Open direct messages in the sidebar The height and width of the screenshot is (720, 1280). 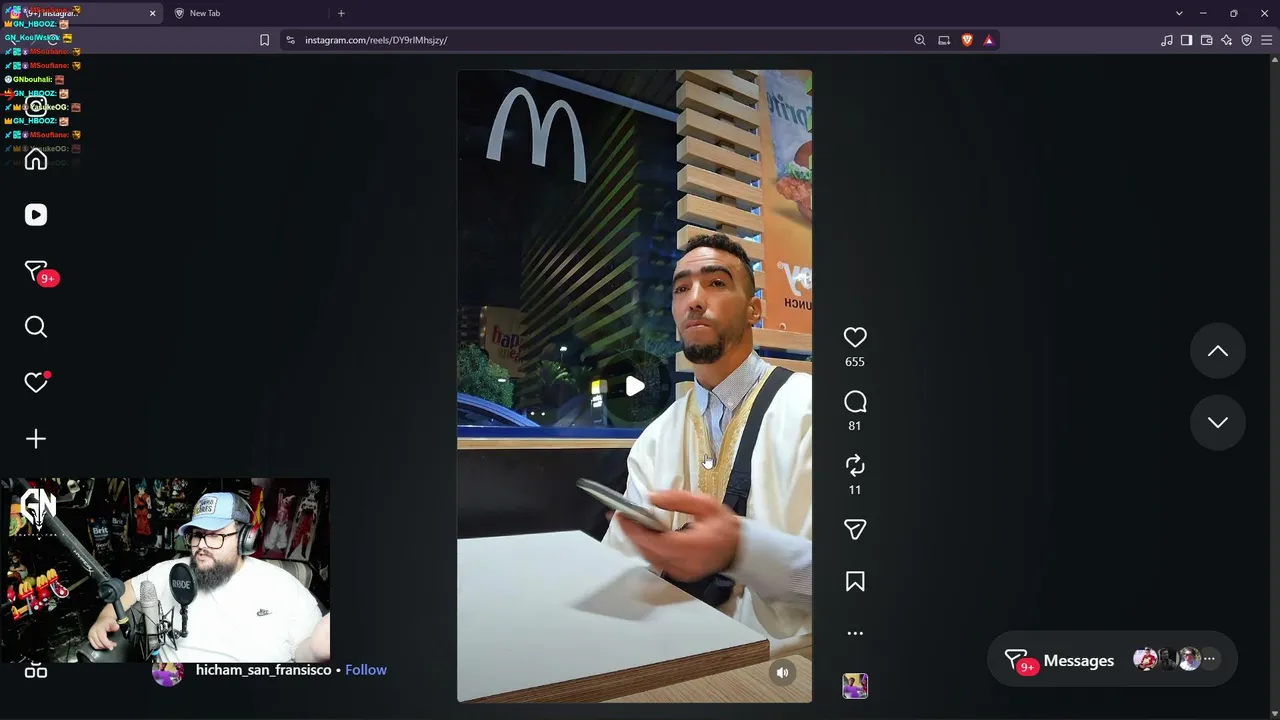point(36,271)
